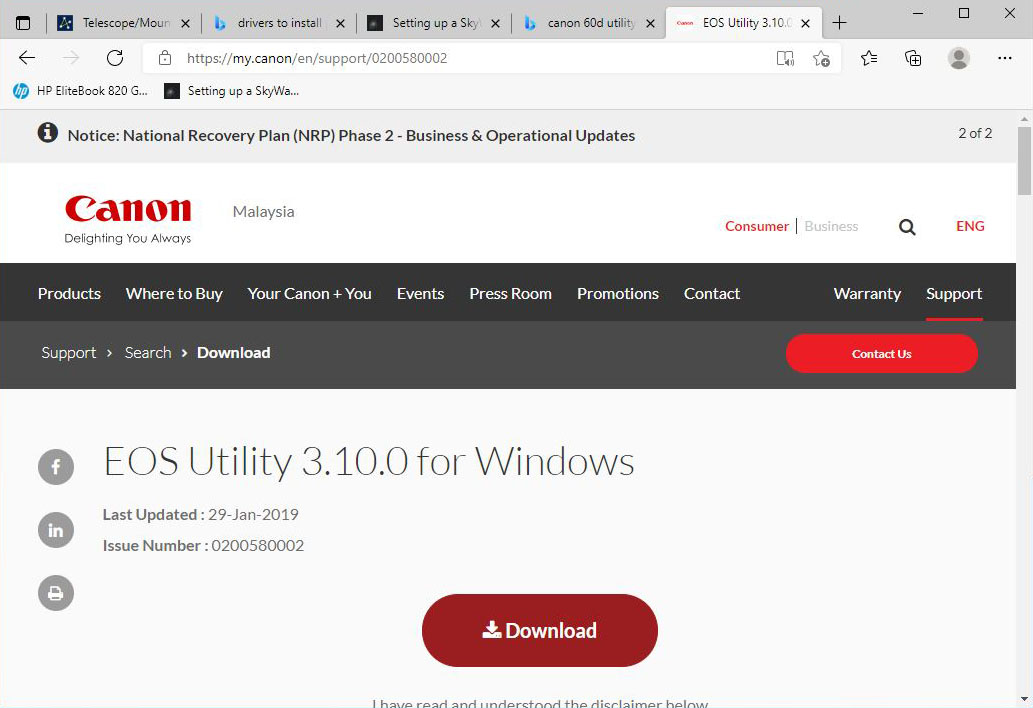Open the Products navigation menu

[x=69, y=293]
